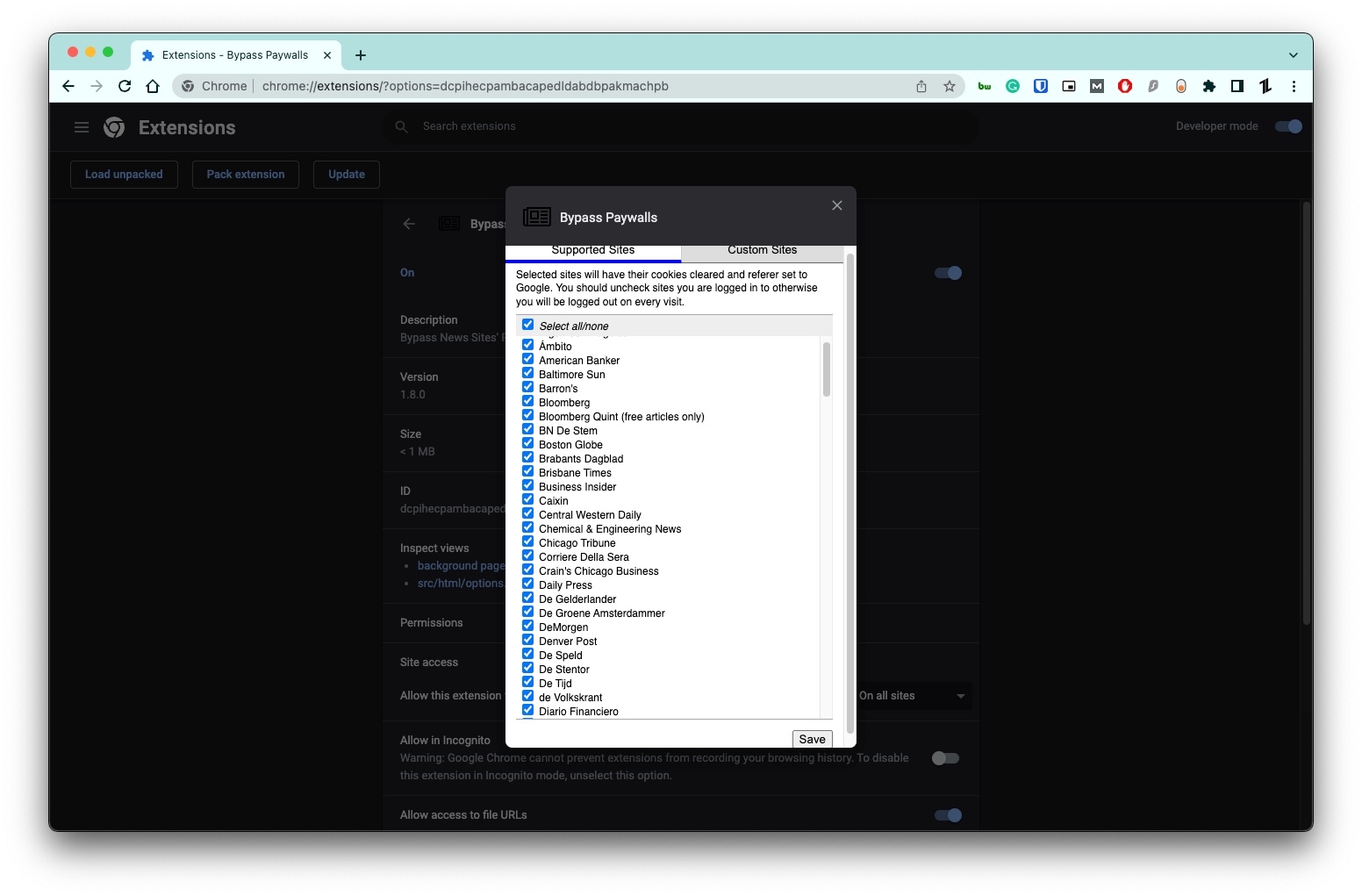Enable the Allow in Incognito toggle
This screenshot has width=1362, height=896.
pos(945,757)
